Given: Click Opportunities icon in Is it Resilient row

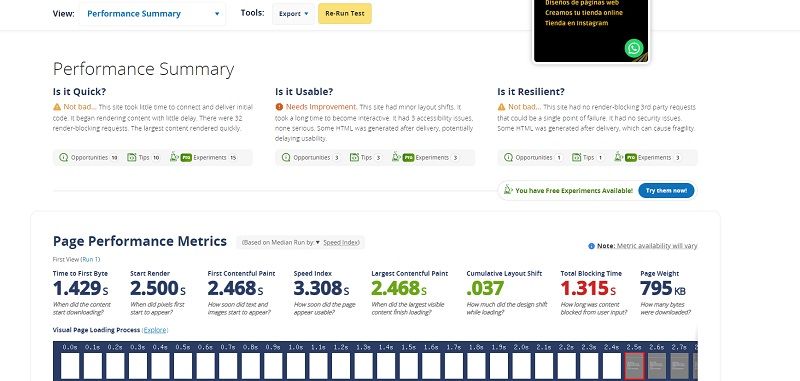Looking at the screenshot, I should click(x=508, y=158).
